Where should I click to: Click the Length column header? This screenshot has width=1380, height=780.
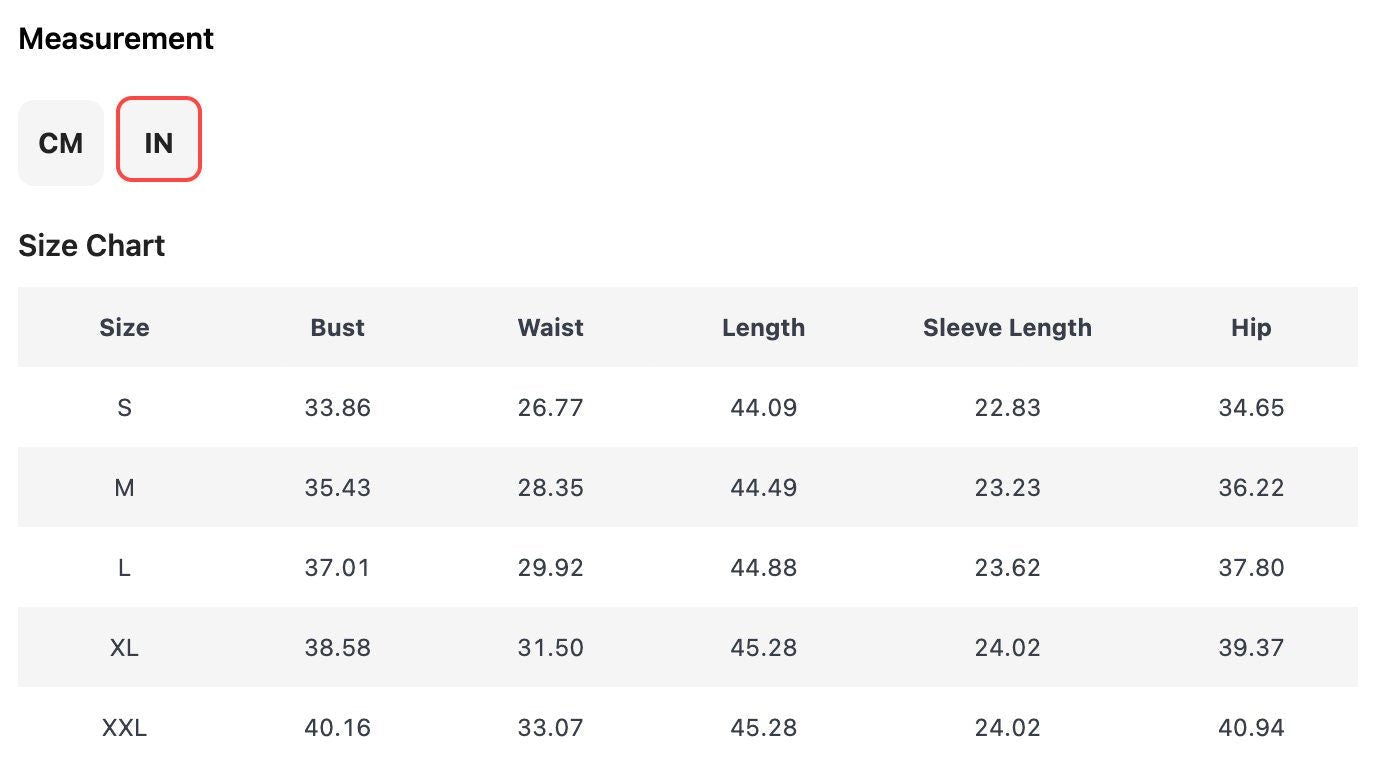tap(763, 328)
